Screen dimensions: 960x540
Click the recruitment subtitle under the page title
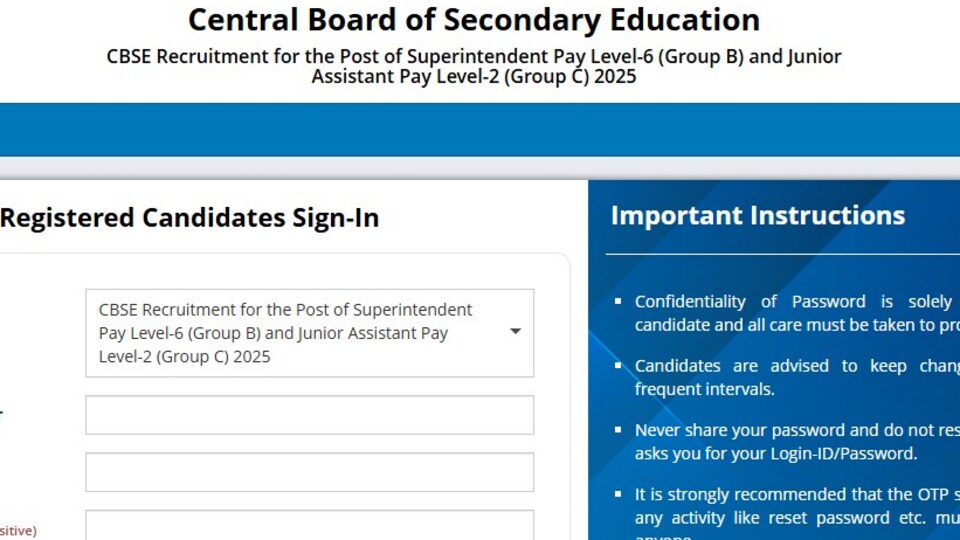[x=474, y=66]
